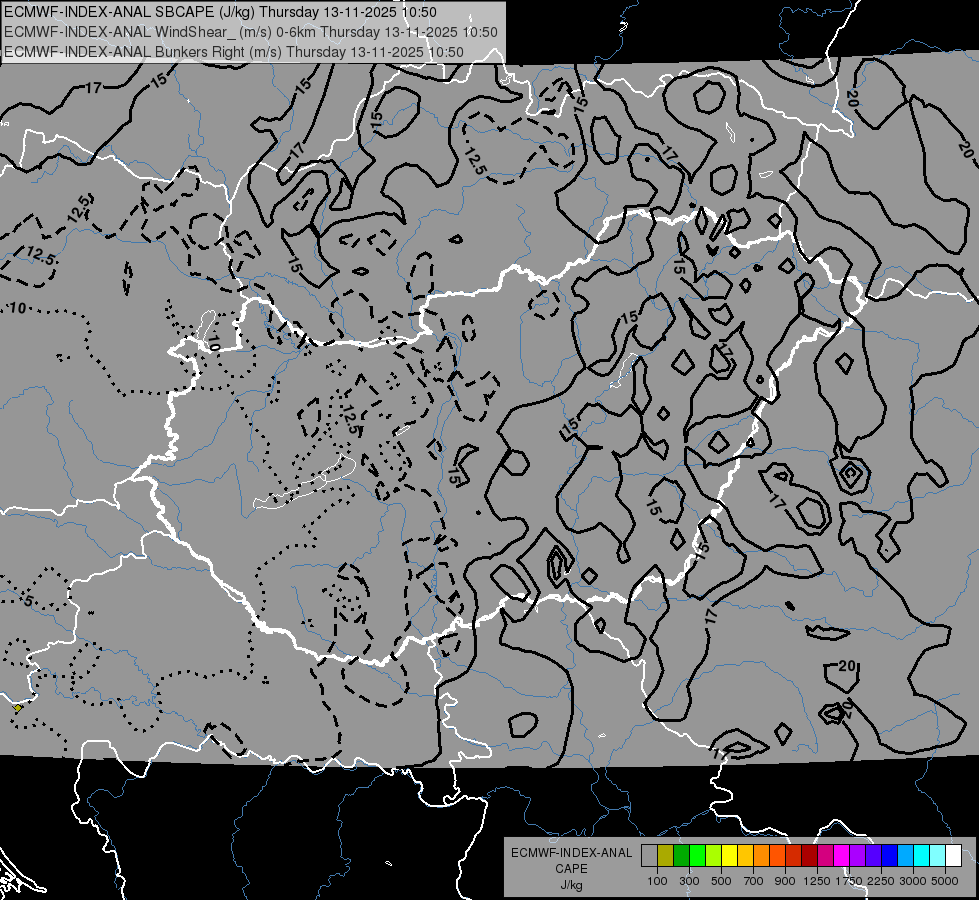
Task: Click the dotted contour label 5
Action: [x=27, y=601]
